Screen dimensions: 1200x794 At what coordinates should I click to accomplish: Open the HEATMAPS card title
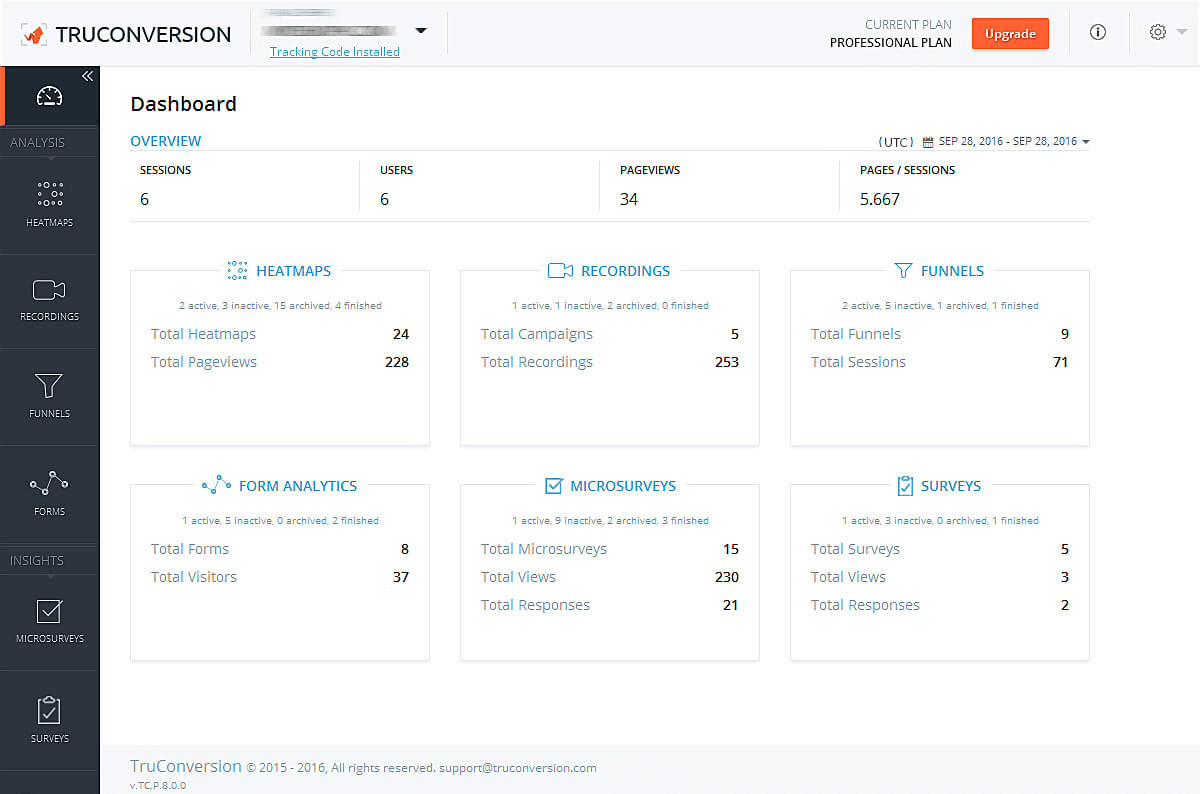293,271
